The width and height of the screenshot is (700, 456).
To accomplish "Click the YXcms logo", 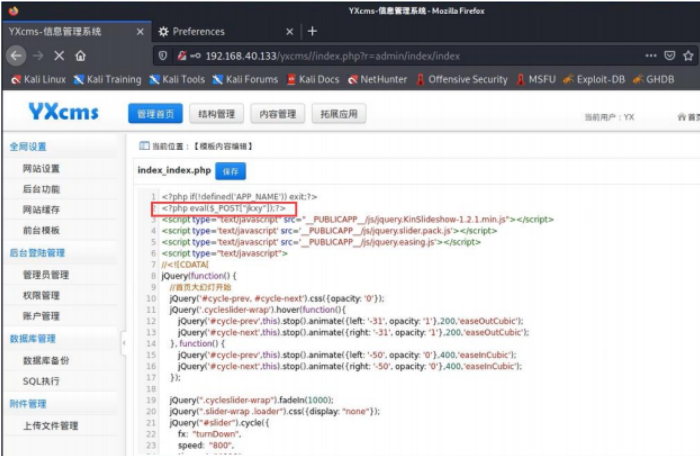I will coord(64,111).
